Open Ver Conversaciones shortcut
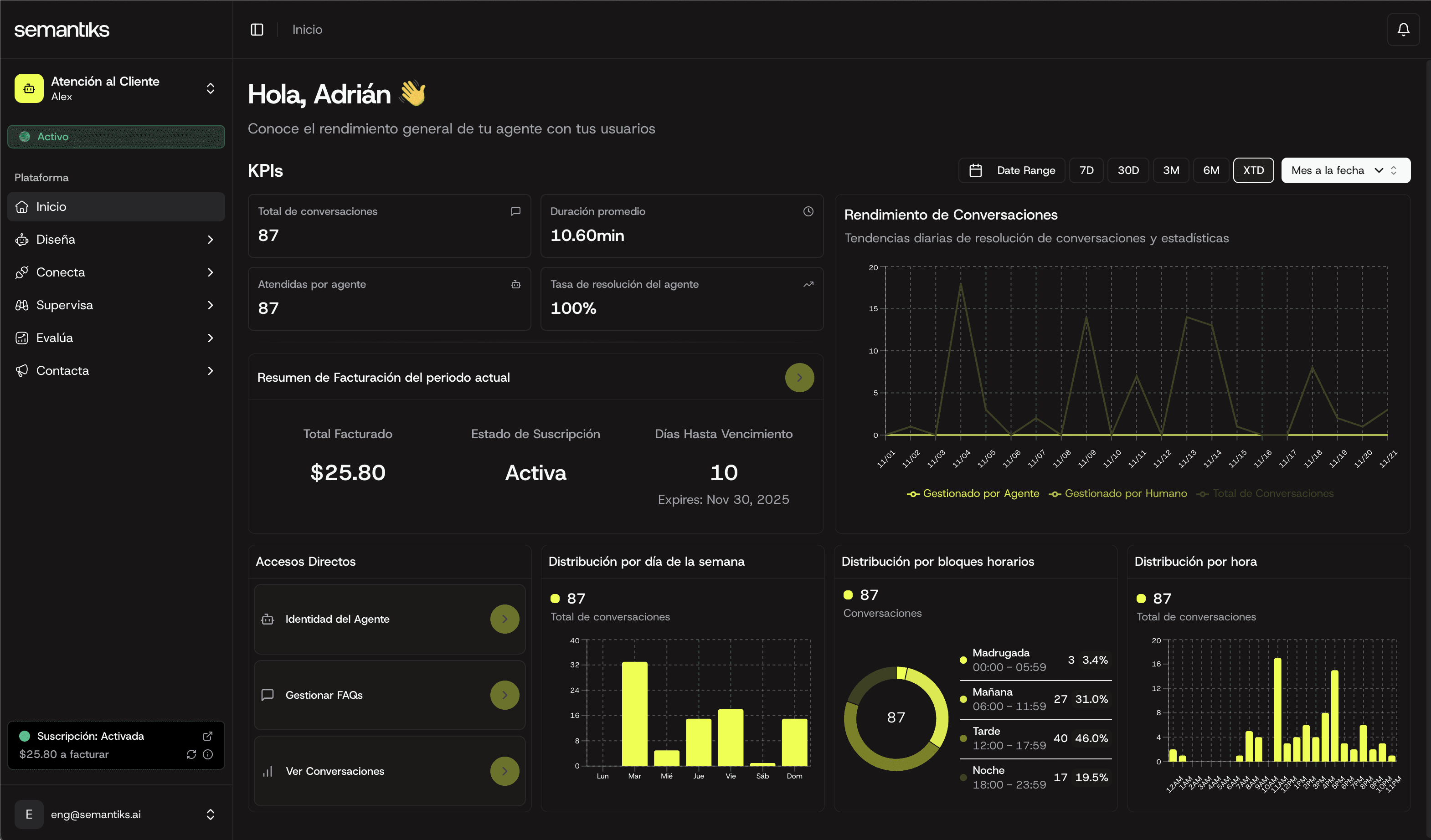The image size is (1431, 840). [390, 771]
